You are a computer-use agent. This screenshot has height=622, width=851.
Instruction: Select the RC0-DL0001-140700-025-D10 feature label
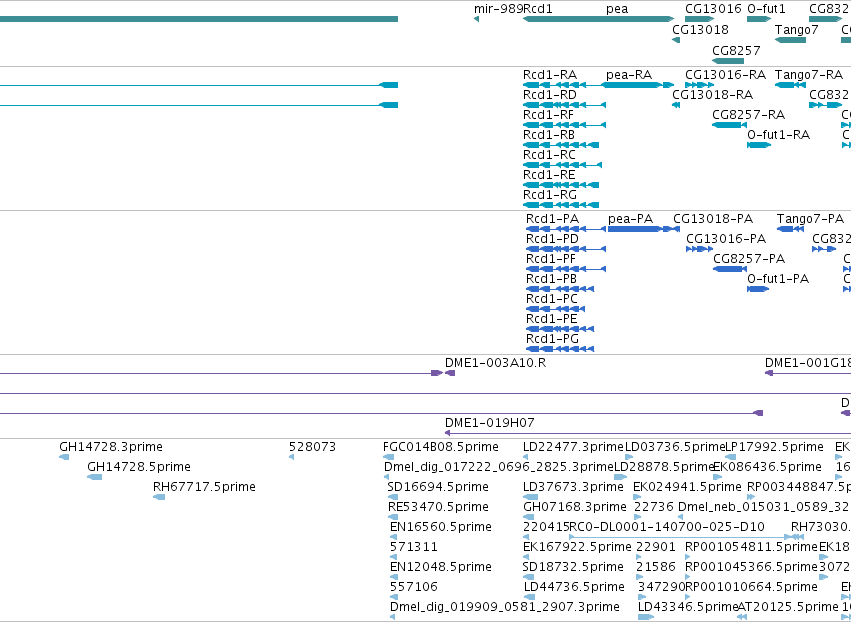(x=667, y=528)
